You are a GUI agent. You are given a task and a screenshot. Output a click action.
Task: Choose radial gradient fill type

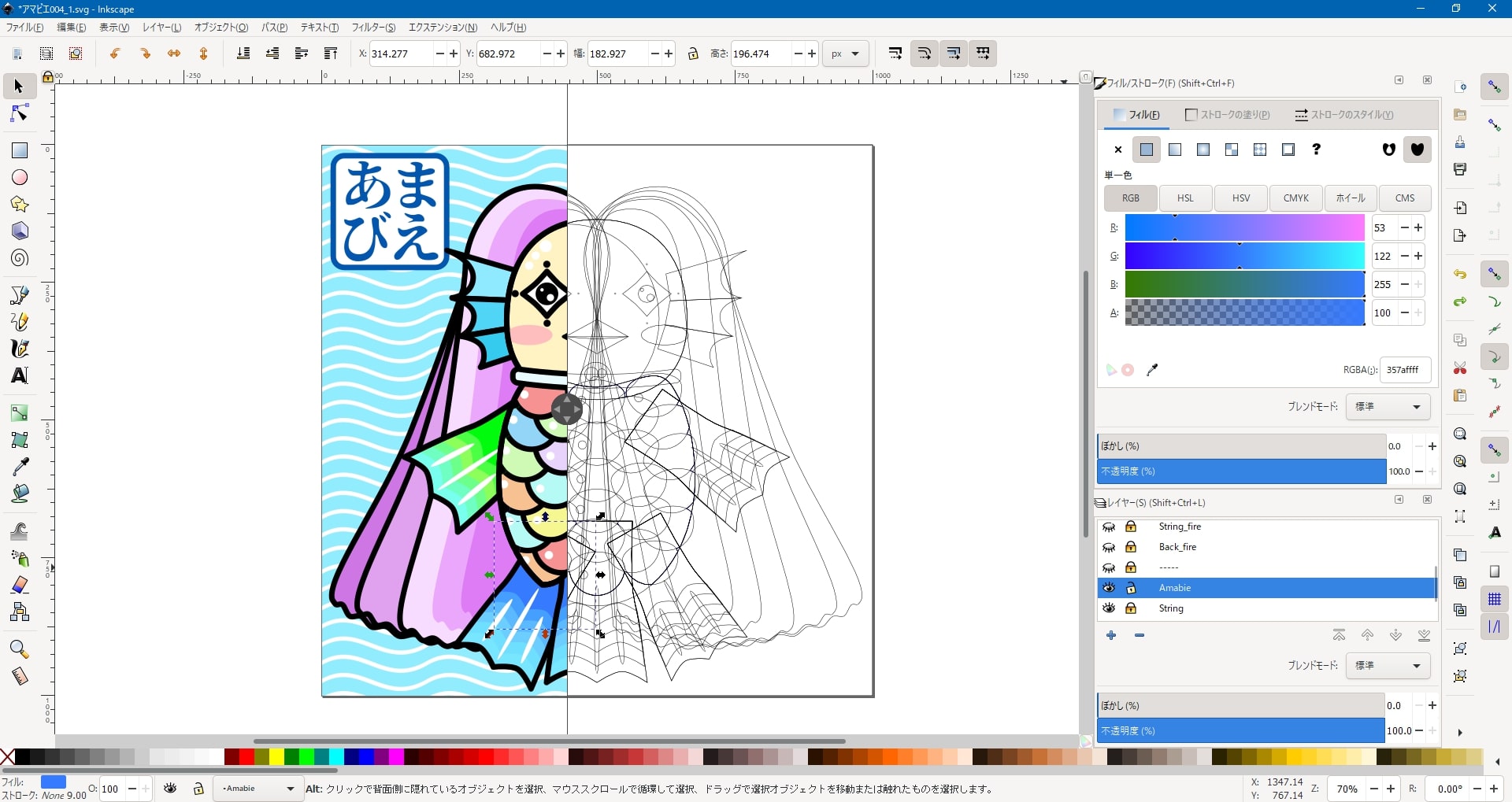tap(1203, 150)
